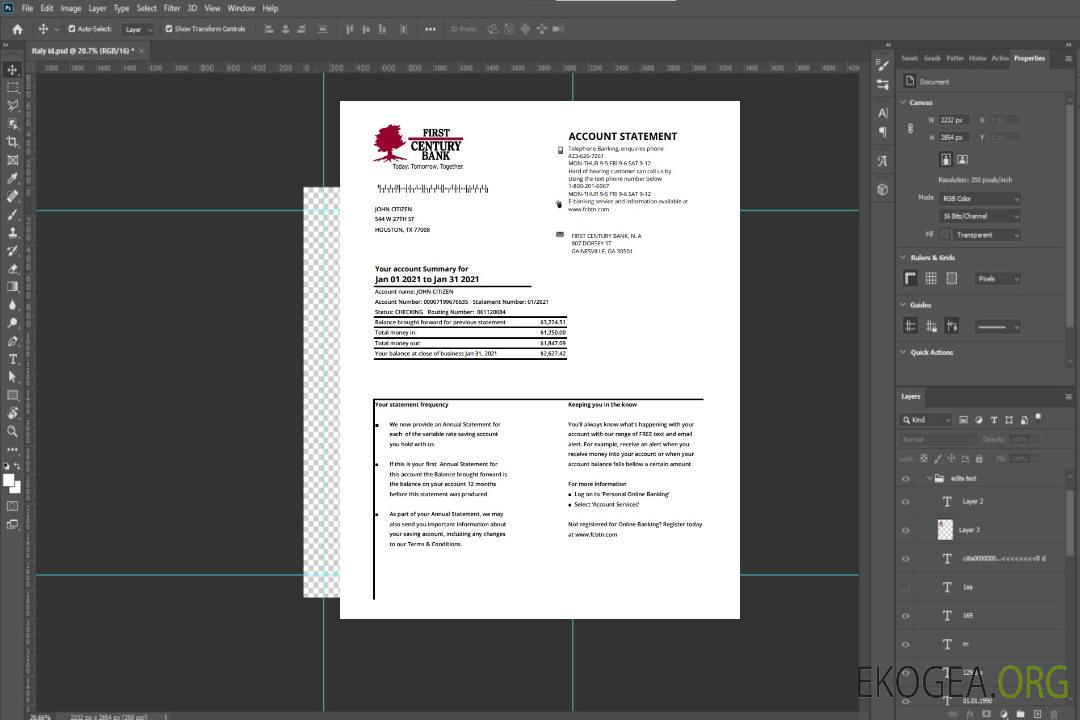Select the Horizontal Type tool
The image size is (1080, 720).
(12, 359)
